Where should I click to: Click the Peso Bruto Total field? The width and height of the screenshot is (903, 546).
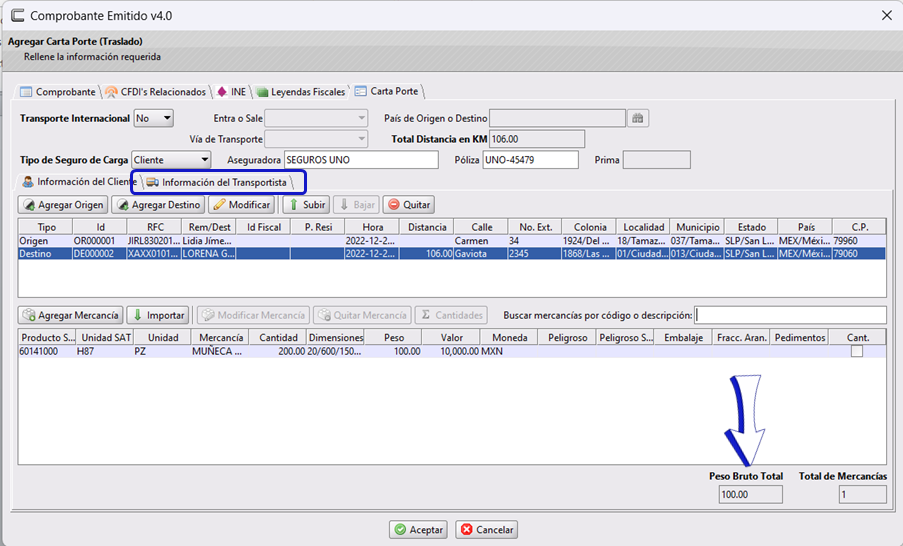tap(750, 494)
